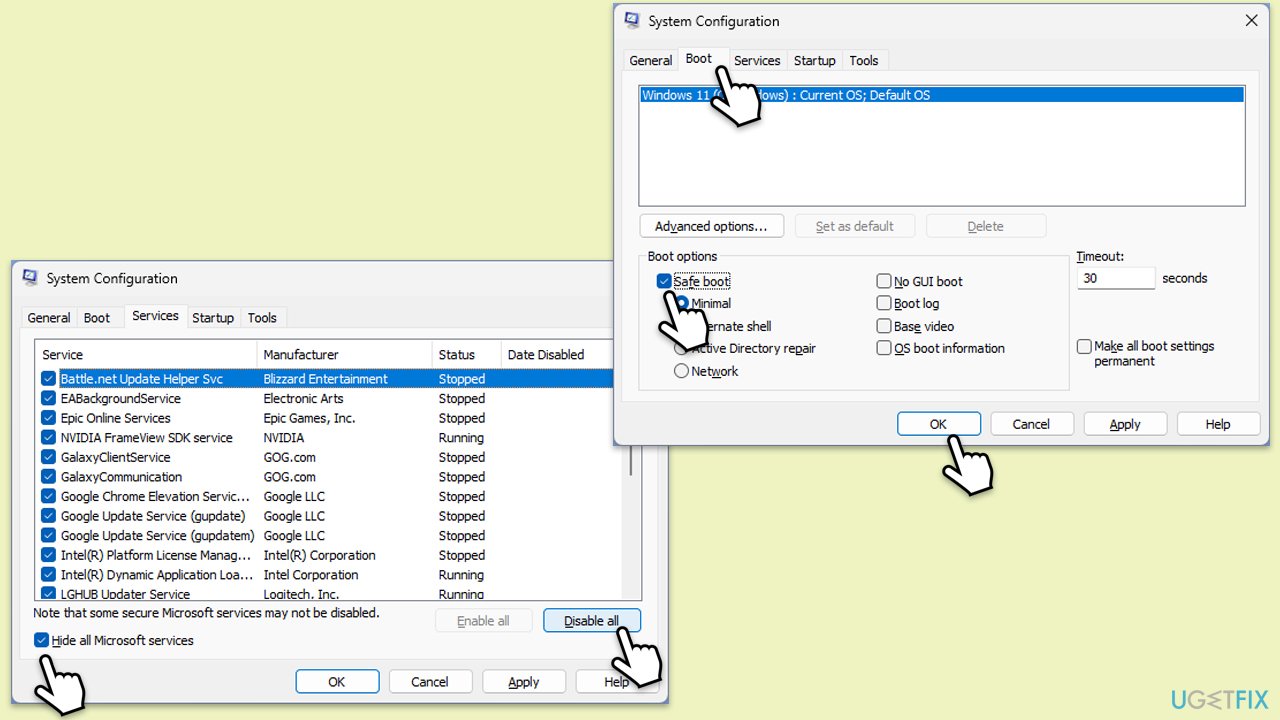Select the Boot tab in Services window

point(97,317)
